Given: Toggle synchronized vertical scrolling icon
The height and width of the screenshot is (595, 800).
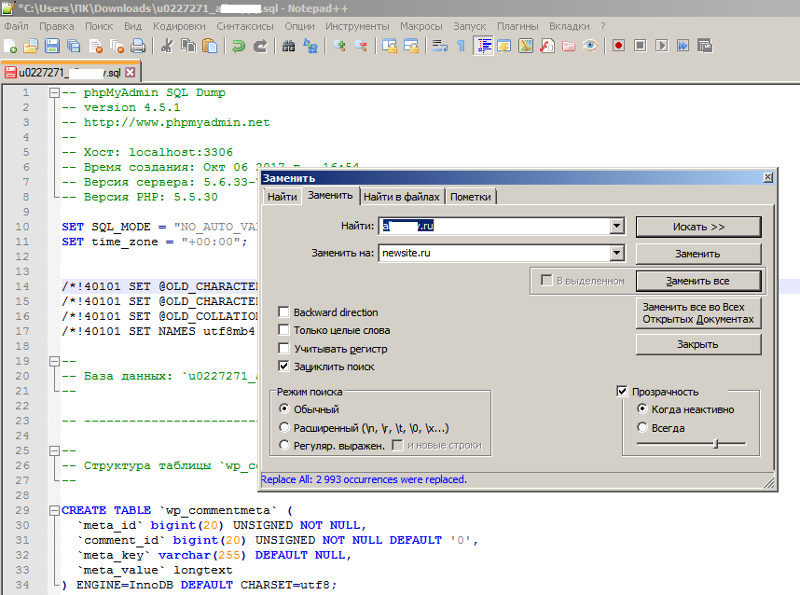Looking at the screenshot, I should coord(389,46).
